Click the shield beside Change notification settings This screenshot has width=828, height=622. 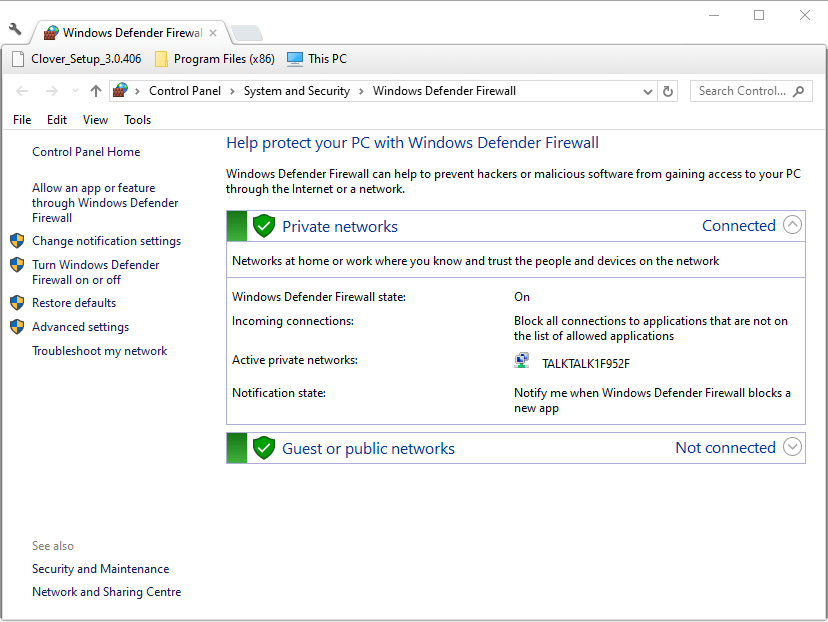(x=17, y=240)
